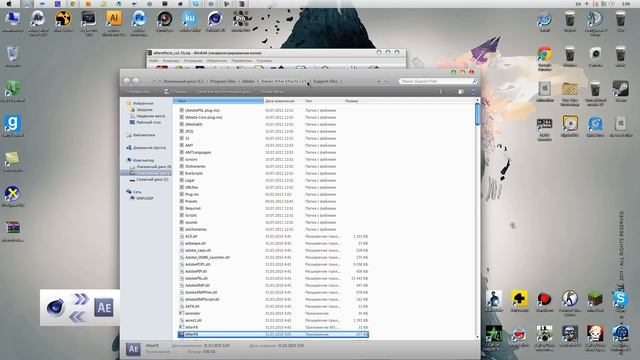Click the 'Открыть' toolbar button
This screenshot has width=640, height=360.
(x=176, y=92)
